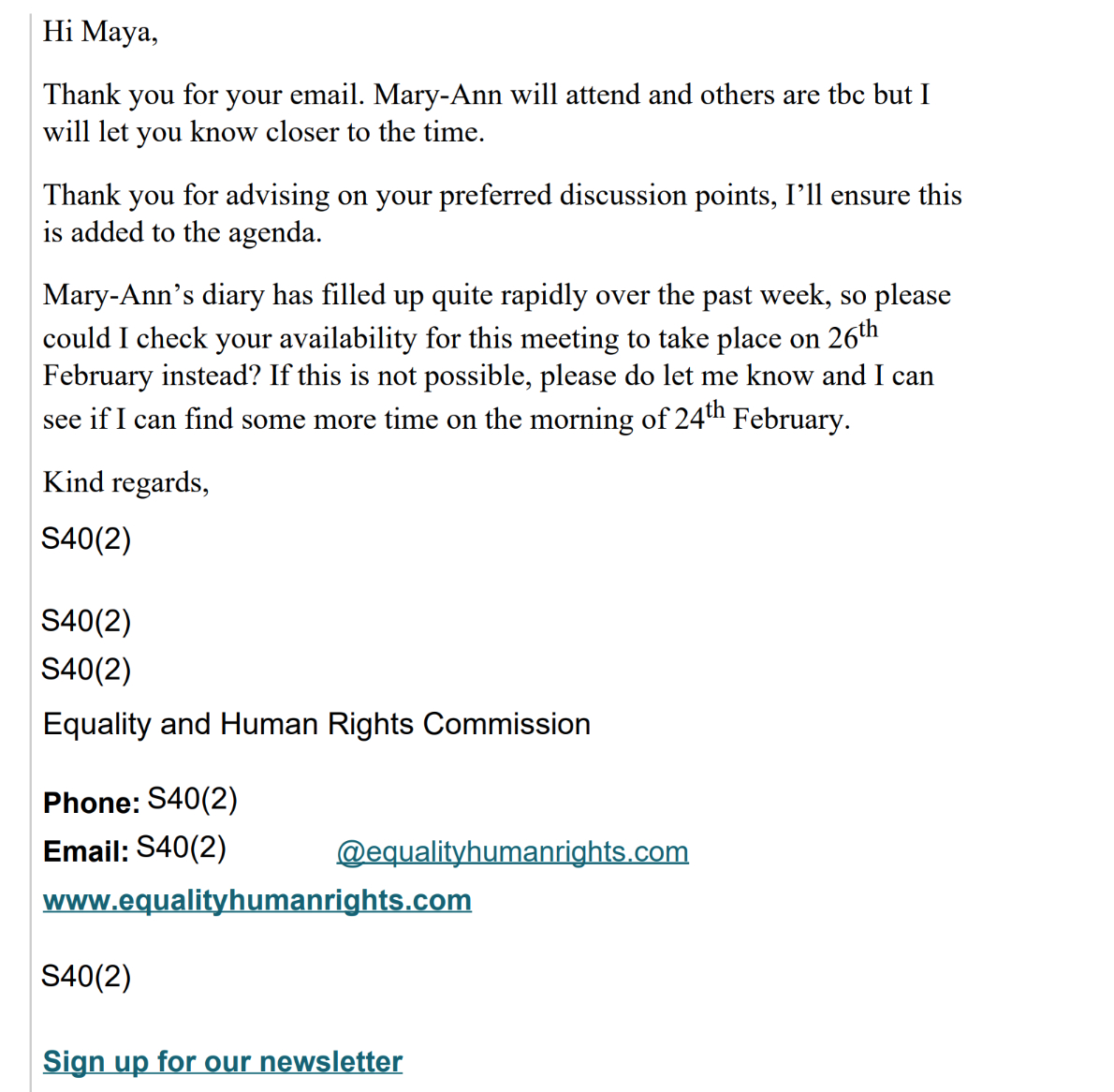Click the bold "Phone:" label
The width and height of the screenshot is (1114, 1092).
click(91, 803)
